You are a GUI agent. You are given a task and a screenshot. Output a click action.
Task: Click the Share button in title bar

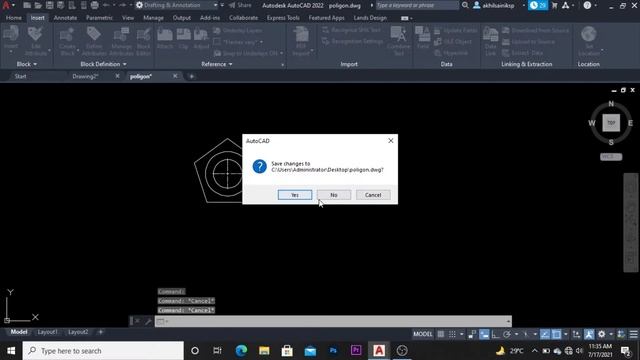(x=240, y=5)
